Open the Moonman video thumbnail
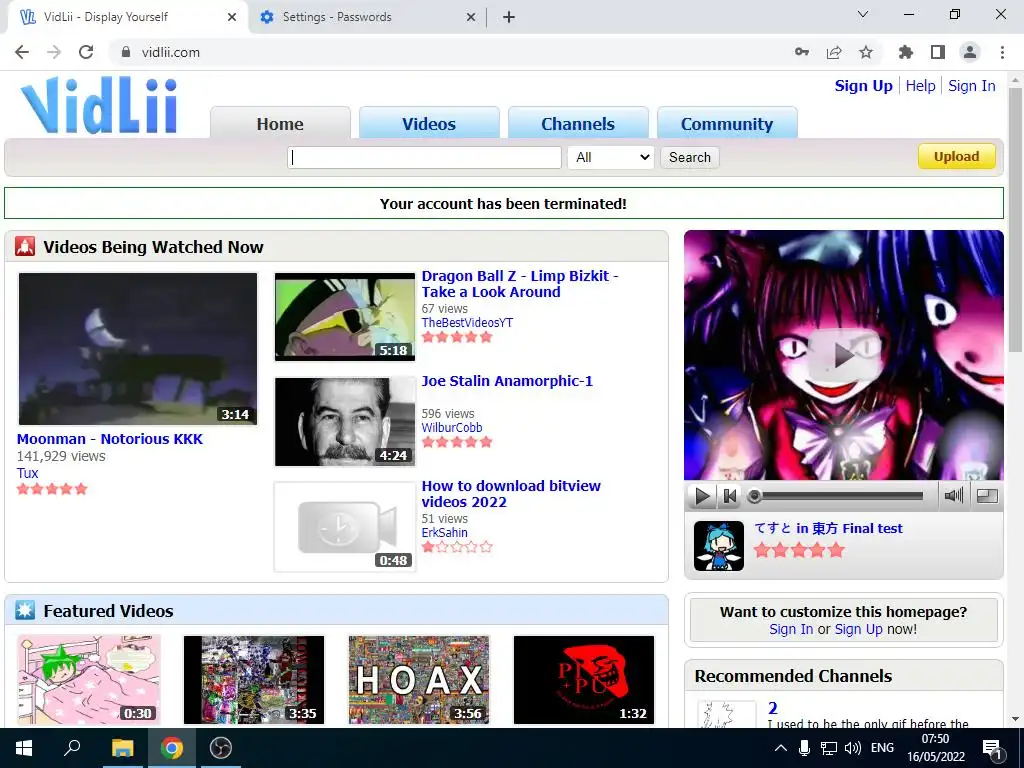This screenshot has height=768, width=1024. tap(138, 349)
